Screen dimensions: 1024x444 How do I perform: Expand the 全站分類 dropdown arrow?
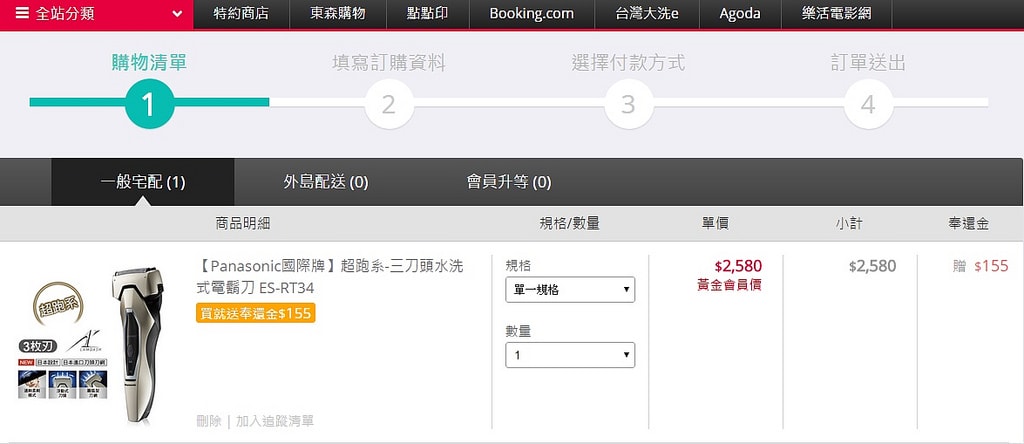[177, 14]
